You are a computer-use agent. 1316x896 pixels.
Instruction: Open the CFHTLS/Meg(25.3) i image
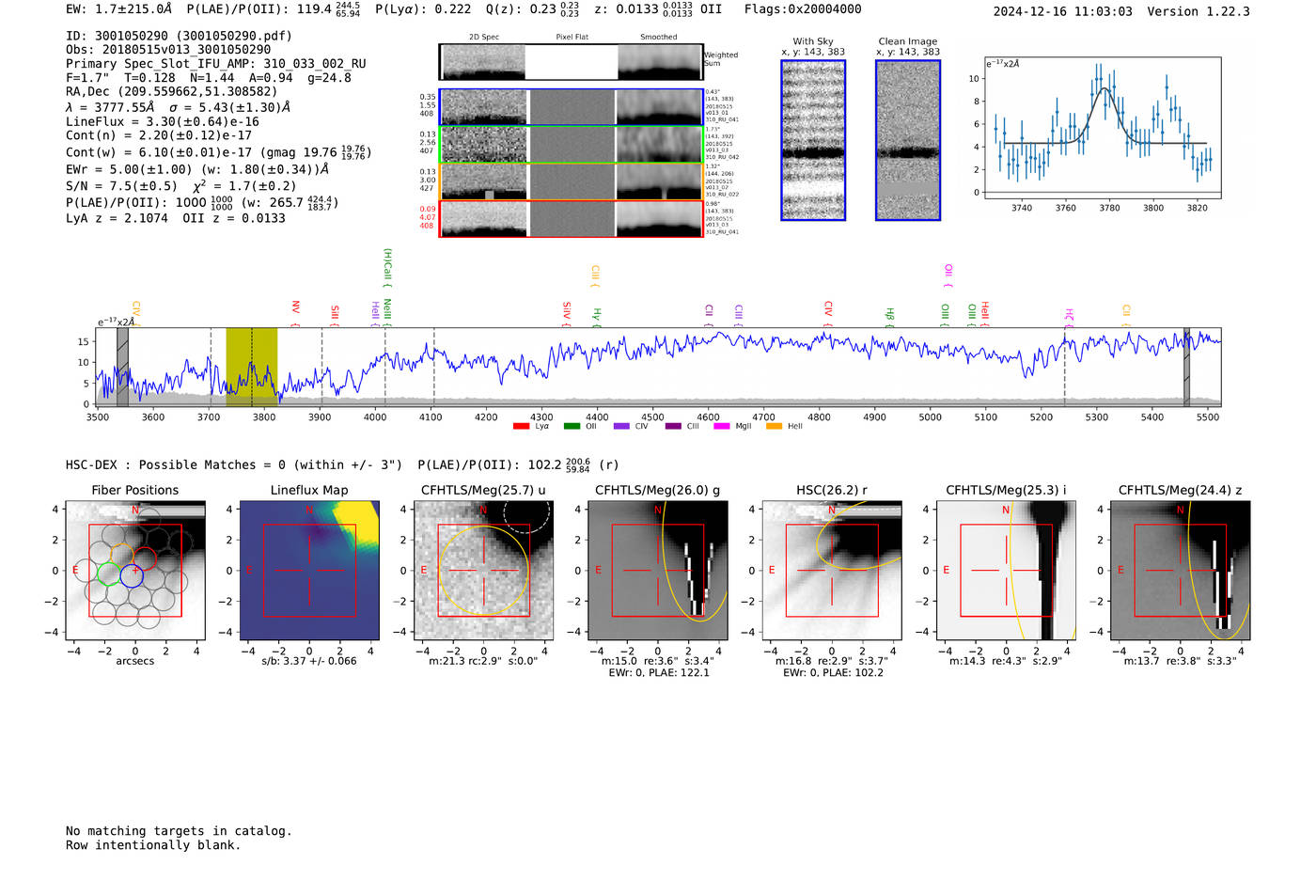click(1006, 571)
